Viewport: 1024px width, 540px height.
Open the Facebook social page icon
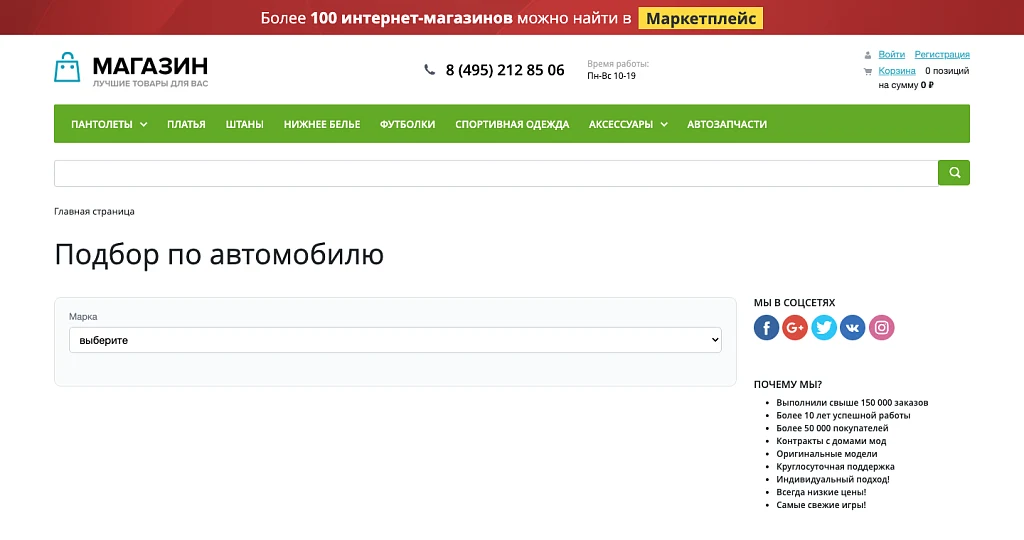(x=766, y=328)
